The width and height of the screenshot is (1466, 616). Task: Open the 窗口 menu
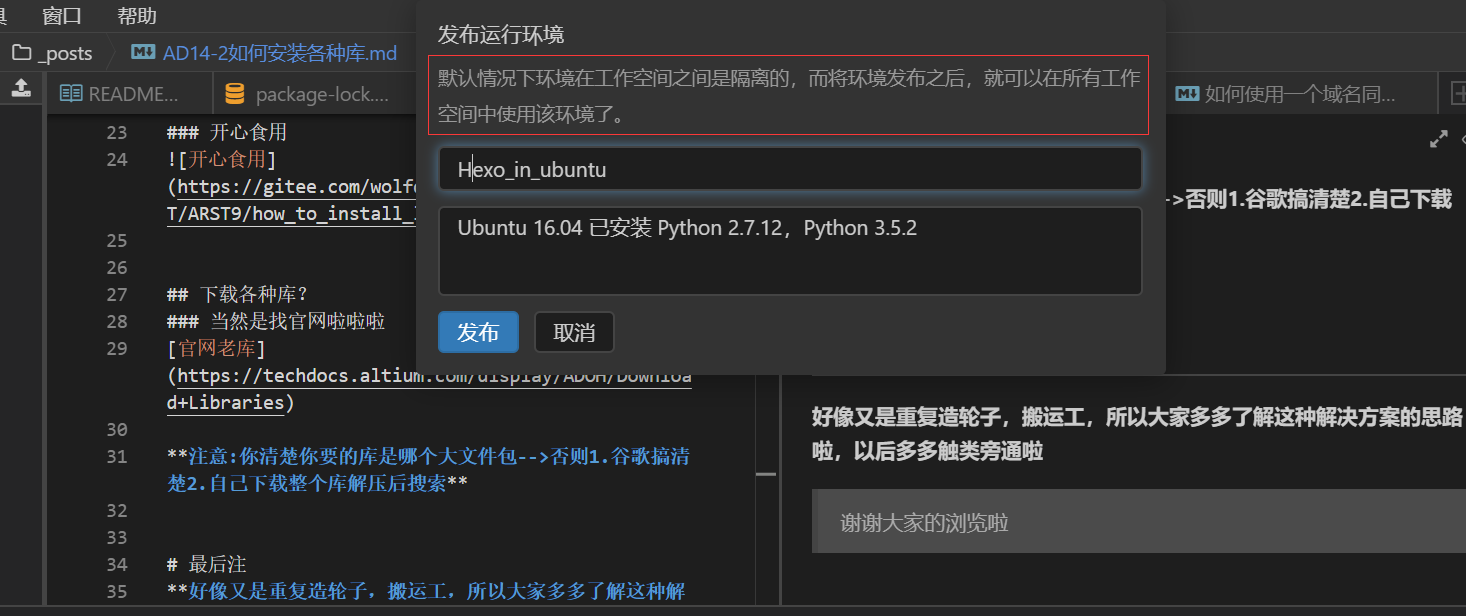(62, 16)
